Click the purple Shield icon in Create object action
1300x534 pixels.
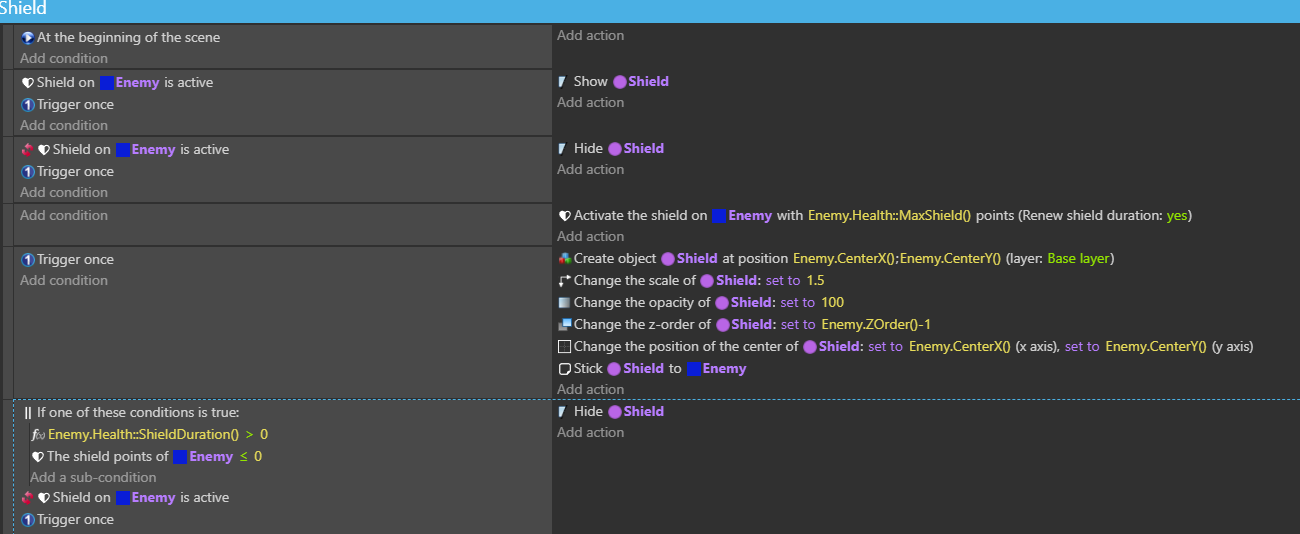point(667,258)
